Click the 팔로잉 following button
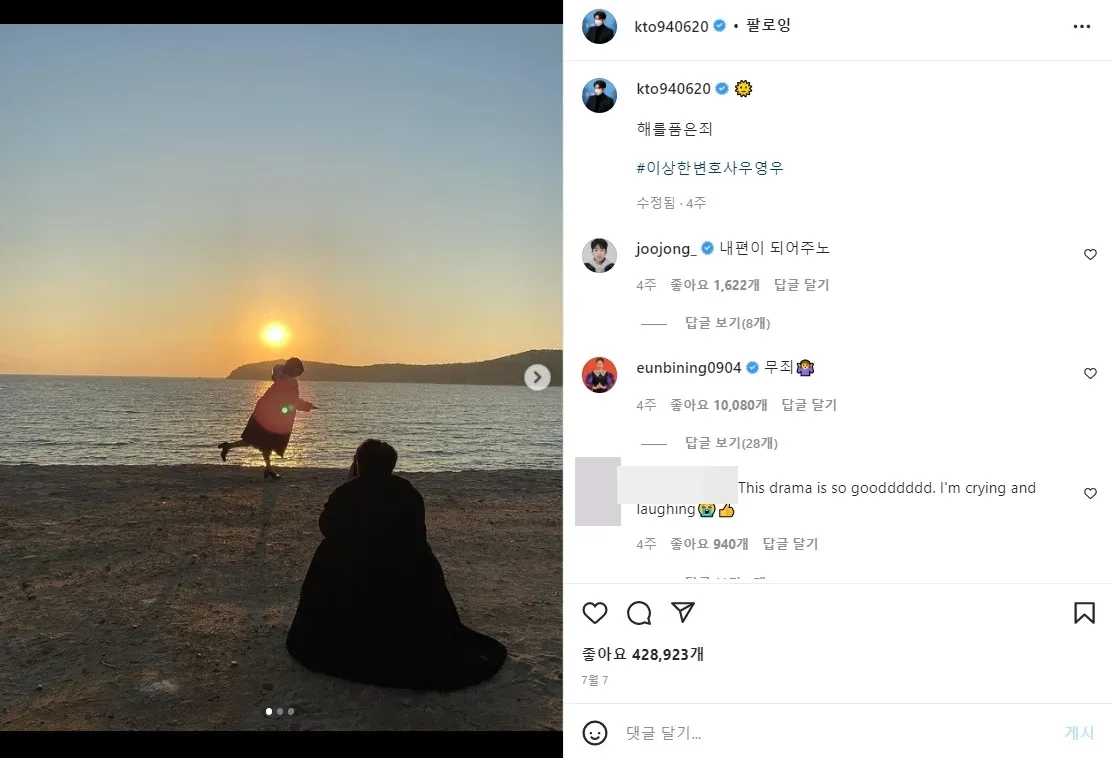Screen dimensions: 1112x758 [x=768, y=26]
